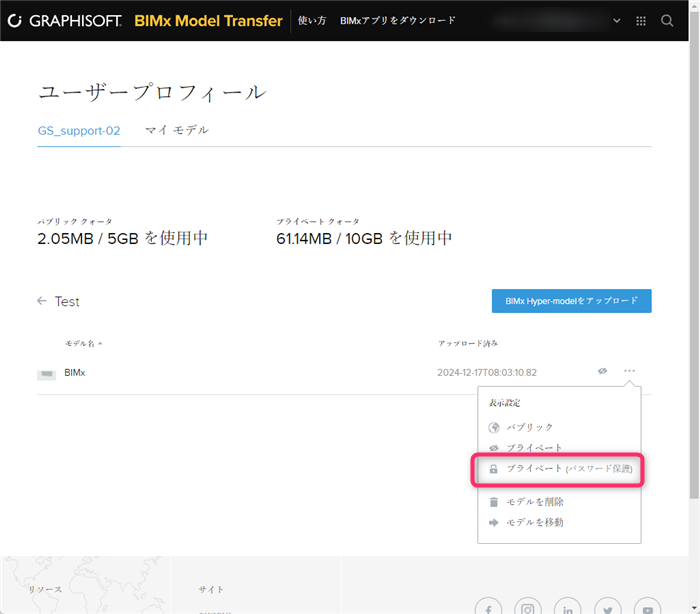Open the three-dots menu for BIMx model
Viewport: 700px width, 614px height.
click(x=629, y=371)
